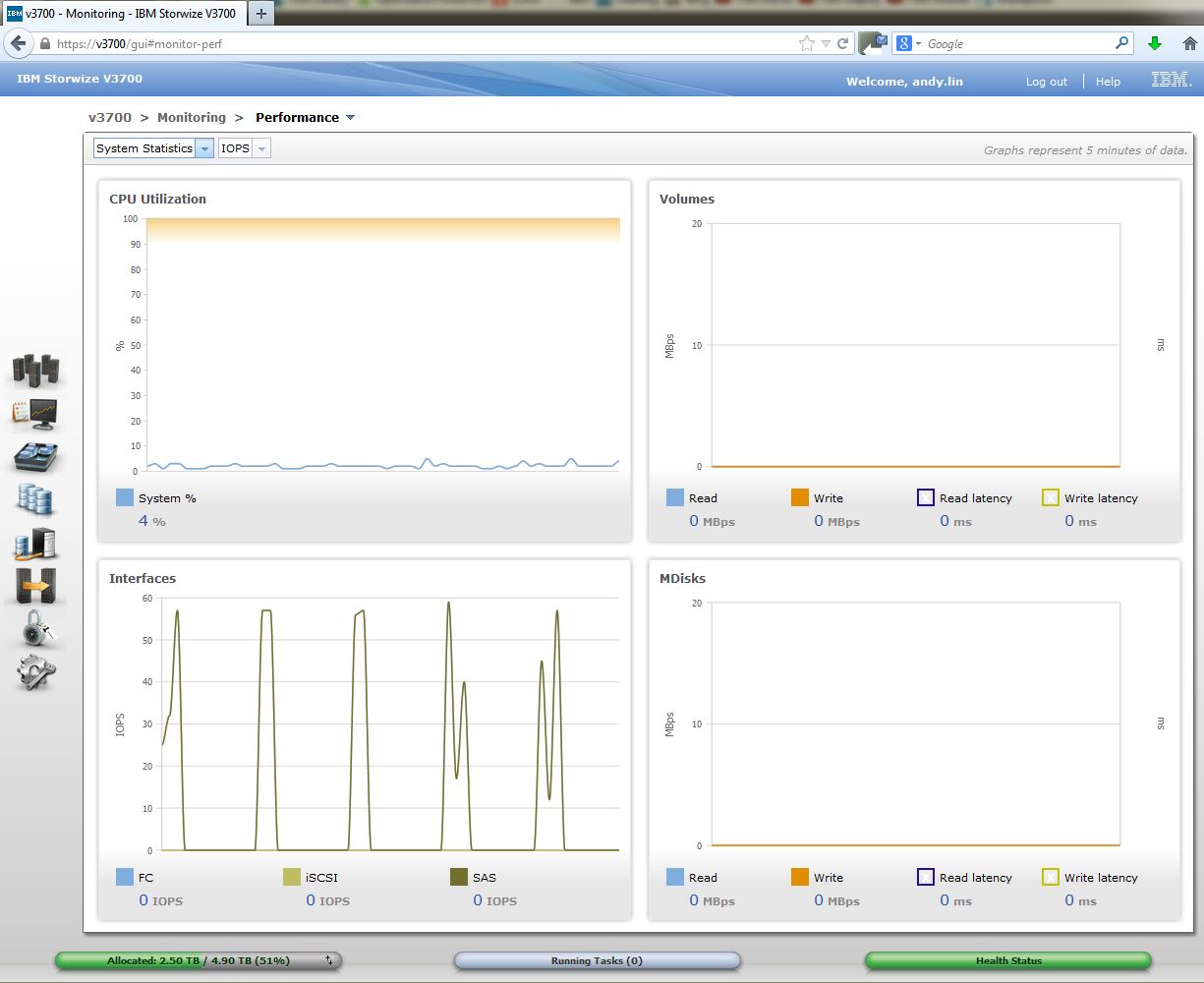This screenshot has height=983, width=1204.
Task: Open the Hosts sidebar icon
Action: pos(35,544)
